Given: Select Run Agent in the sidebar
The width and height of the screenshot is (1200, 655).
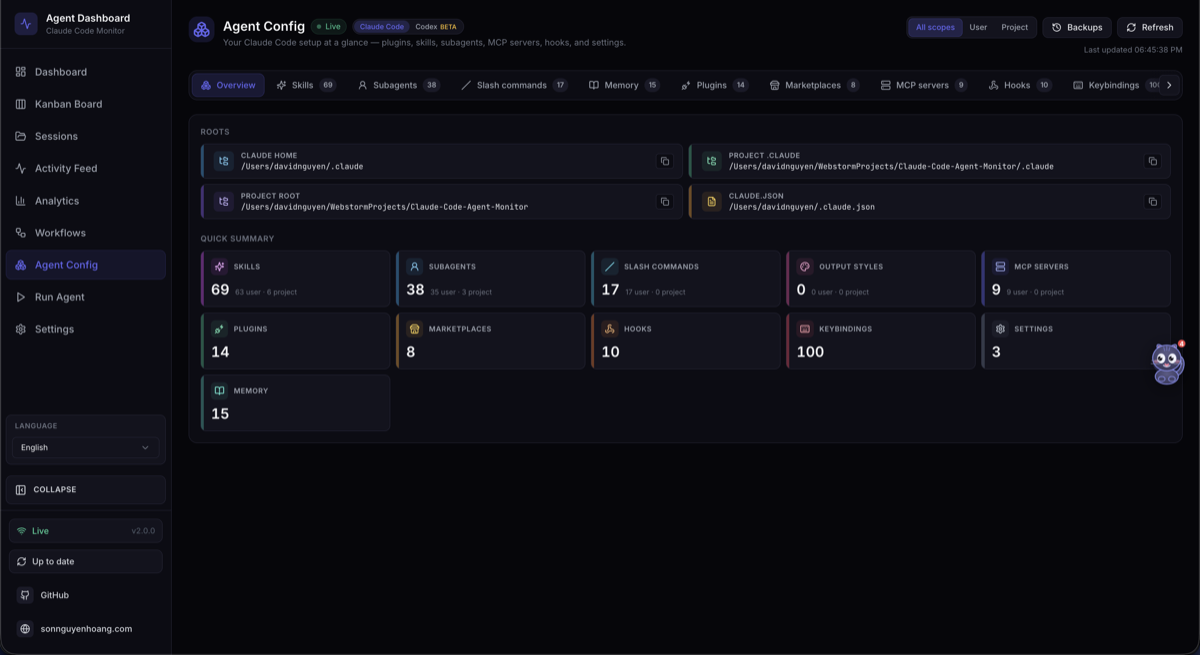Looking at the screenshot, I should click(85, 297).
